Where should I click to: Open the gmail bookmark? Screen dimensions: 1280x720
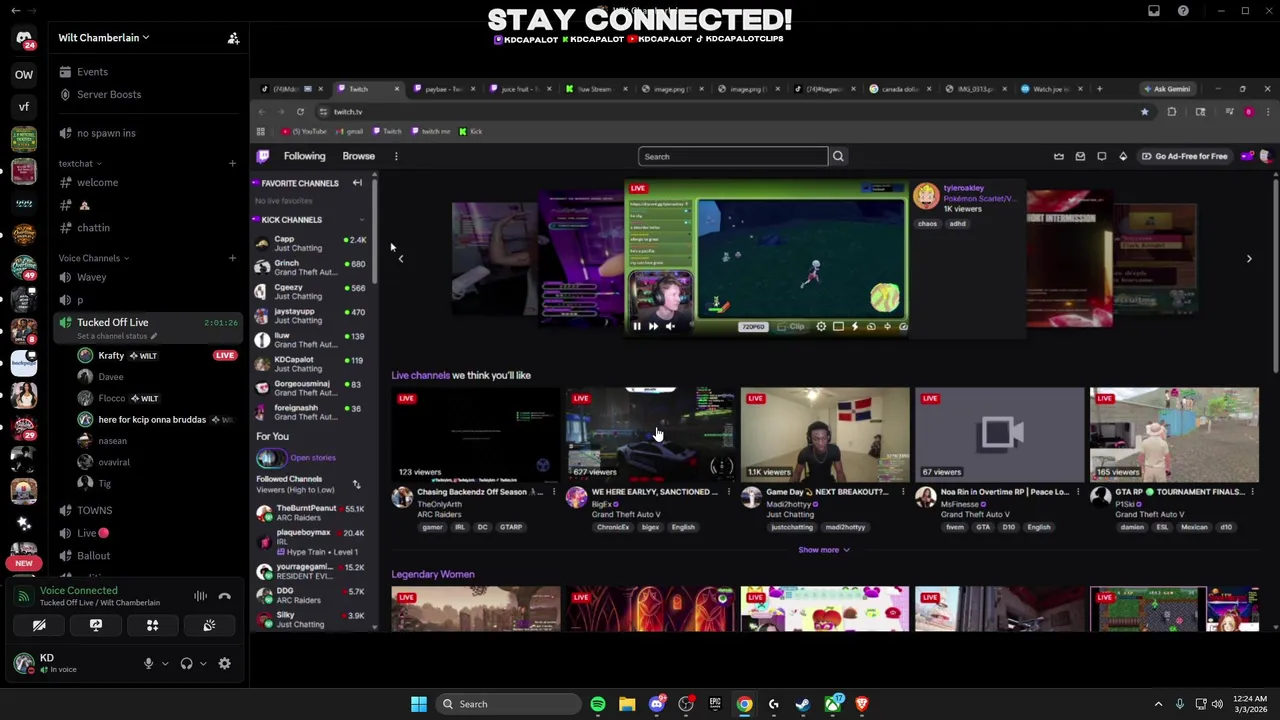click(x=349, y=131)
